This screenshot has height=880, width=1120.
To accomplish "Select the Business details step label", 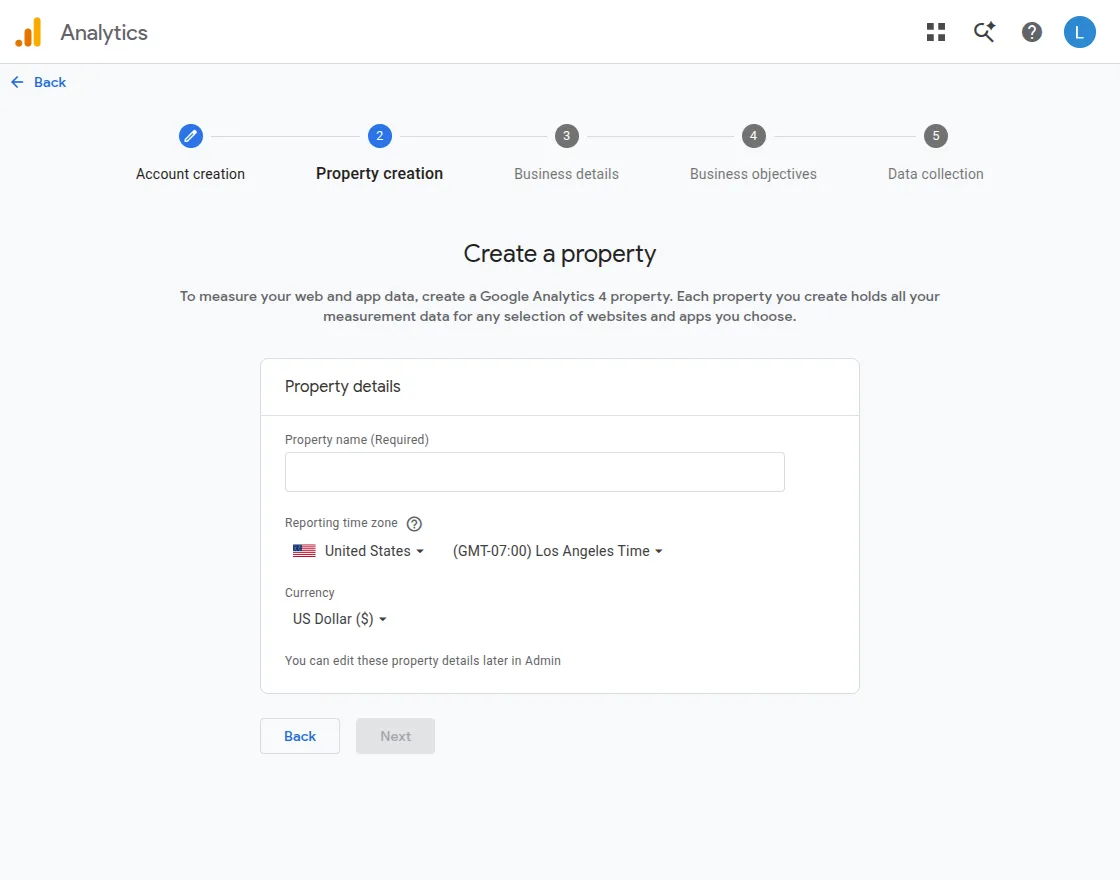I will pyautogui.click(x=566, y=174).
